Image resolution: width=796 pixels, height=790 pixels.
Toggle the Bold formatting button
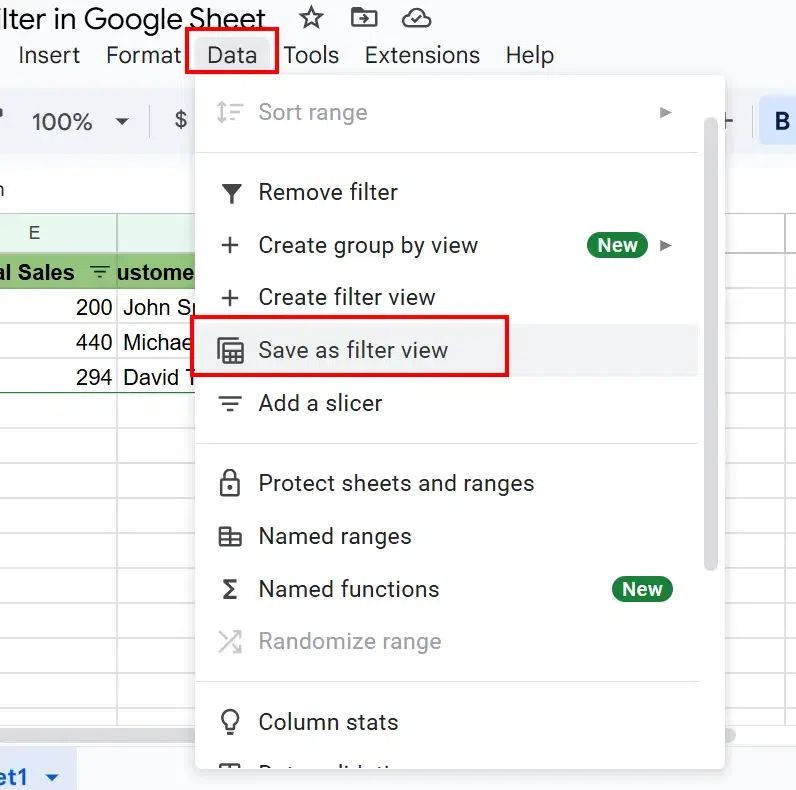(781, 121)
